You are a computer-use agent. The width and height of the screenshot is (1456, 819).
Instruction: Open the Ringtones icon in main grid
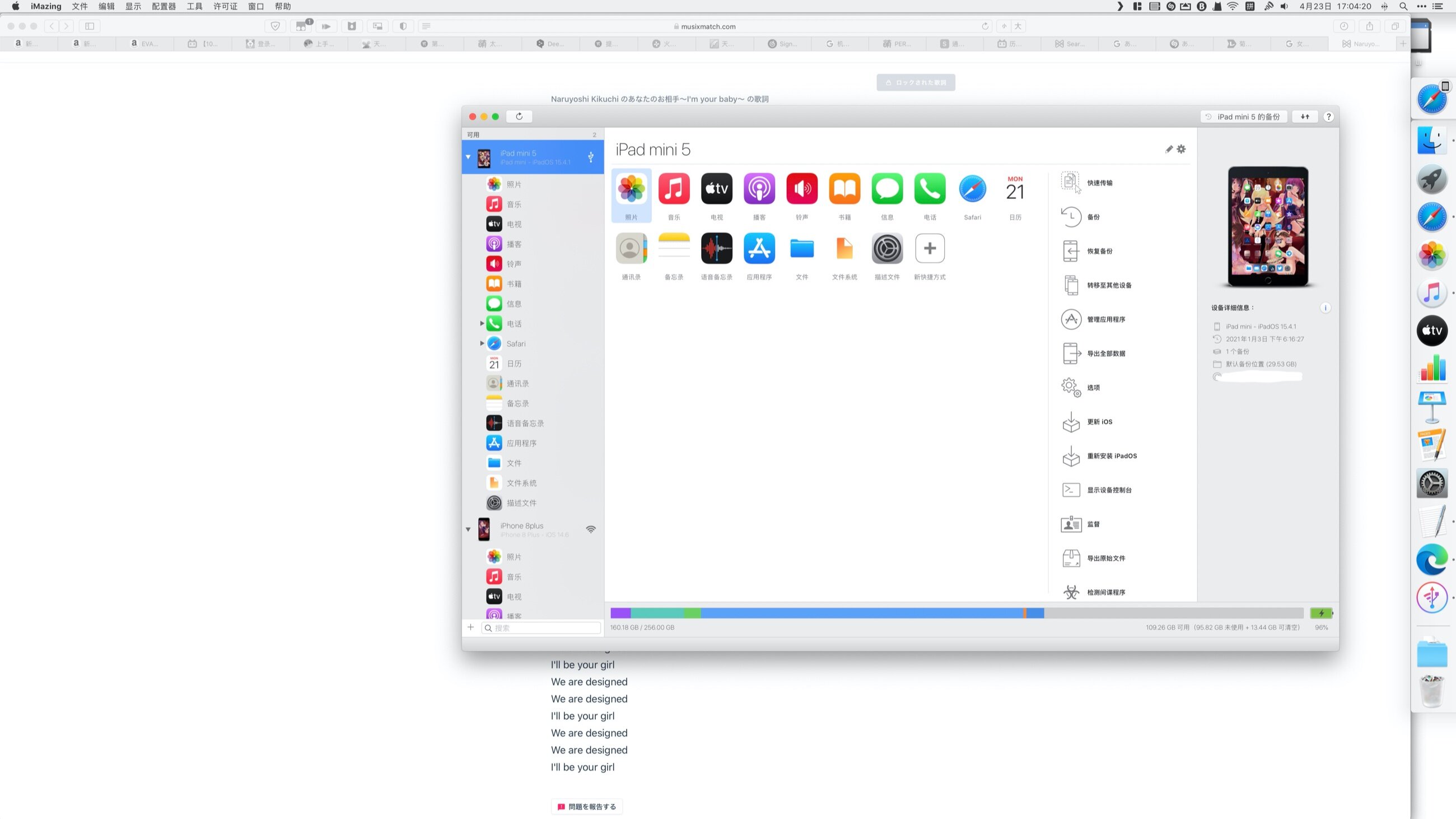[801, 189]
